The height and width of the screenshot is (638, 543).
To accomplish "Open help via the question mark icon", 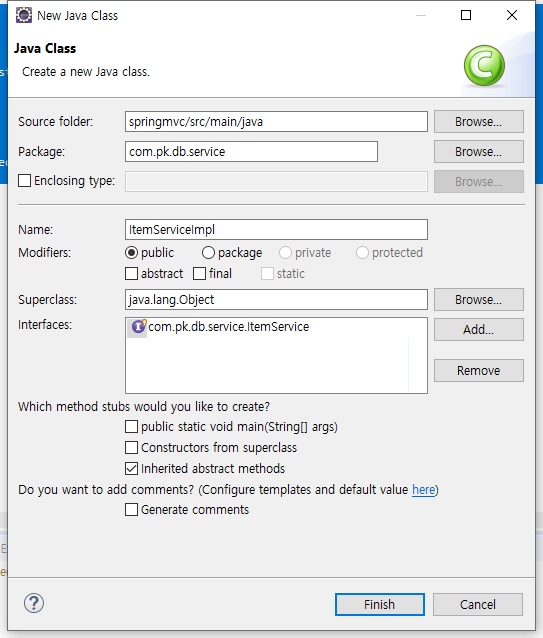I will (x=34, y=603).
